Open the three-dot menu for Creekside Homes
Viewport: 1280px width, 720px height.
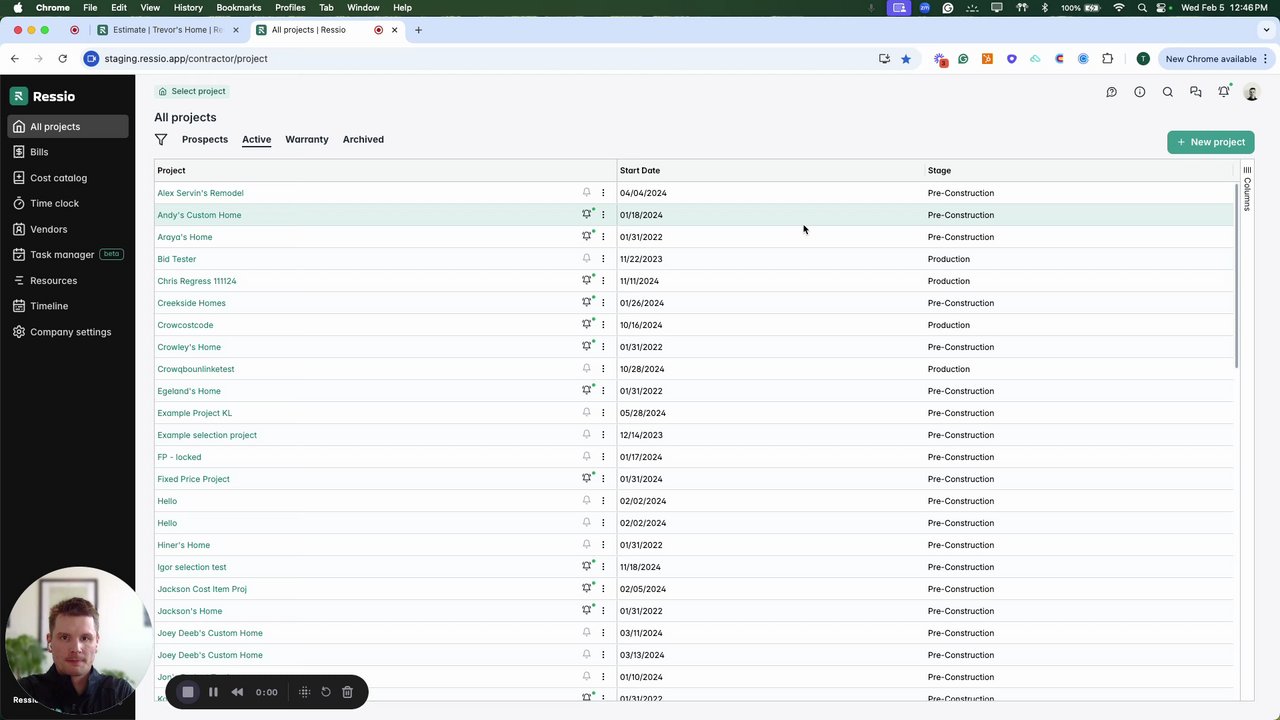[x=603, y=303]
